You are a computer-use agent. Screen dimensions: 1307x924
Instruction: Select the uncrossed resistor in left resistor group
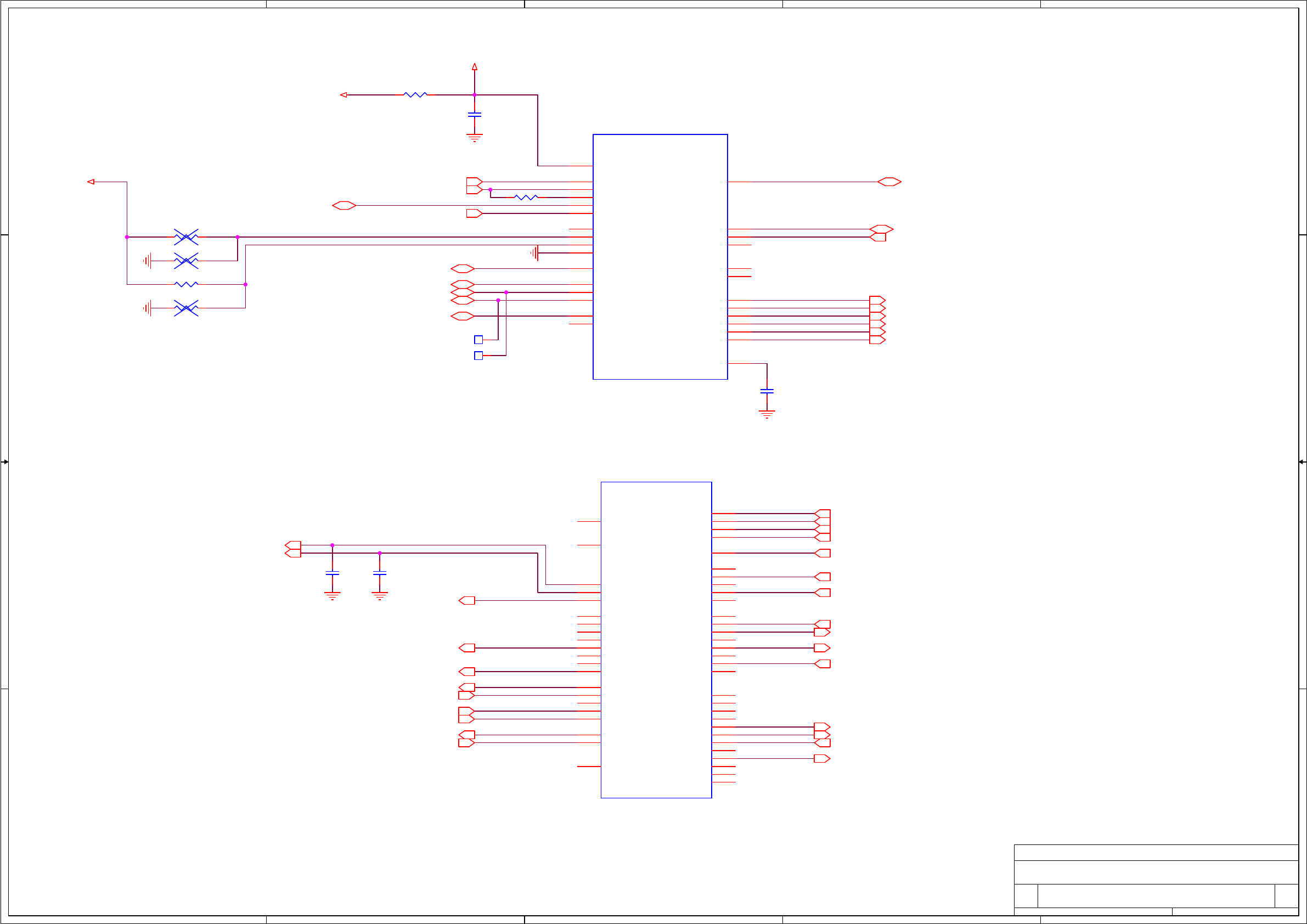[186, 284]
